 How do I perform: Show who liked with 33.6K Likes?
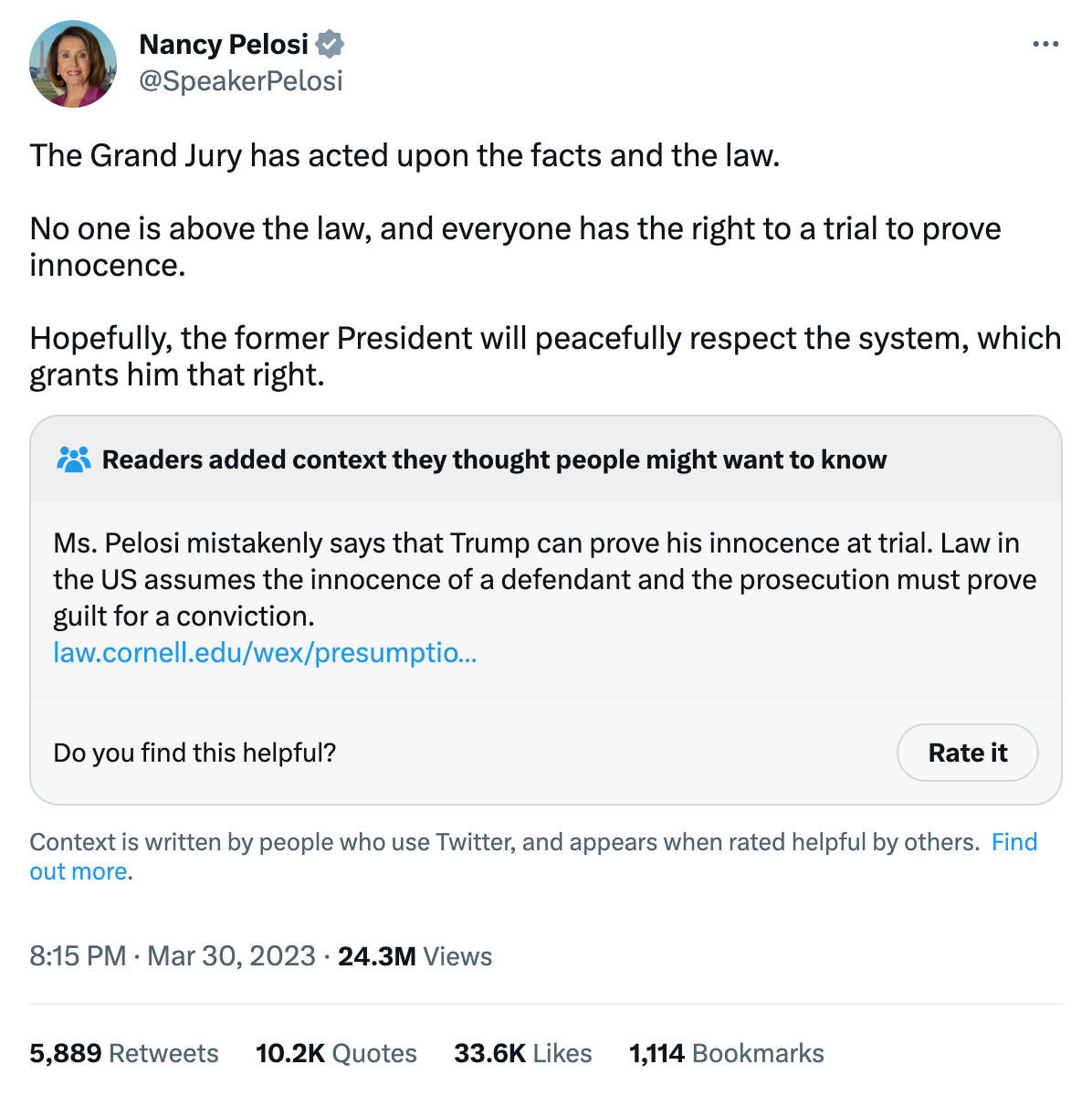click(x=523, y=1052)
